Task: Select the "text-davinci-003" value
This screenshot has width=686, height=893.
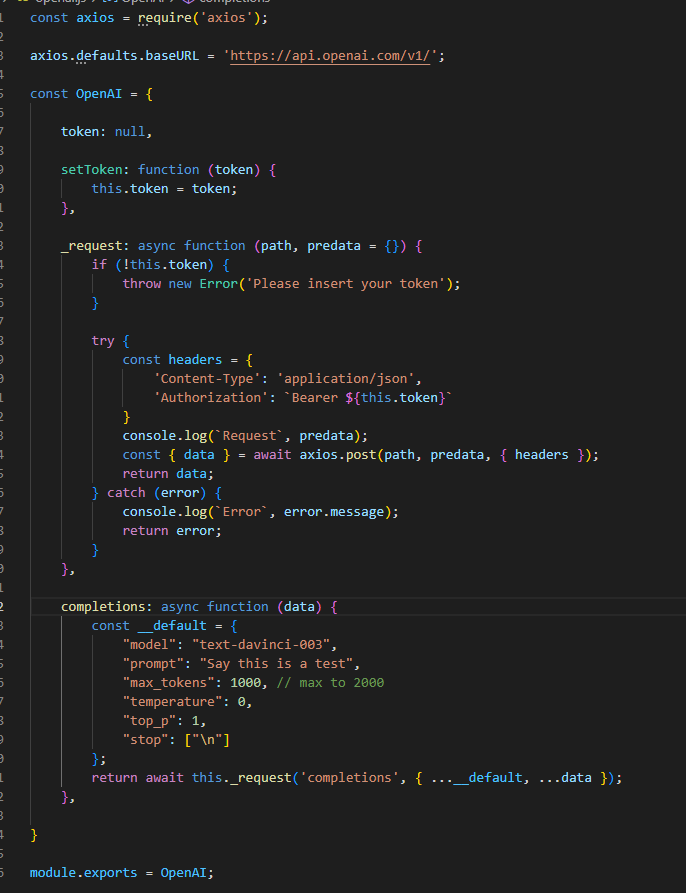Action: [x=261, y=644]
